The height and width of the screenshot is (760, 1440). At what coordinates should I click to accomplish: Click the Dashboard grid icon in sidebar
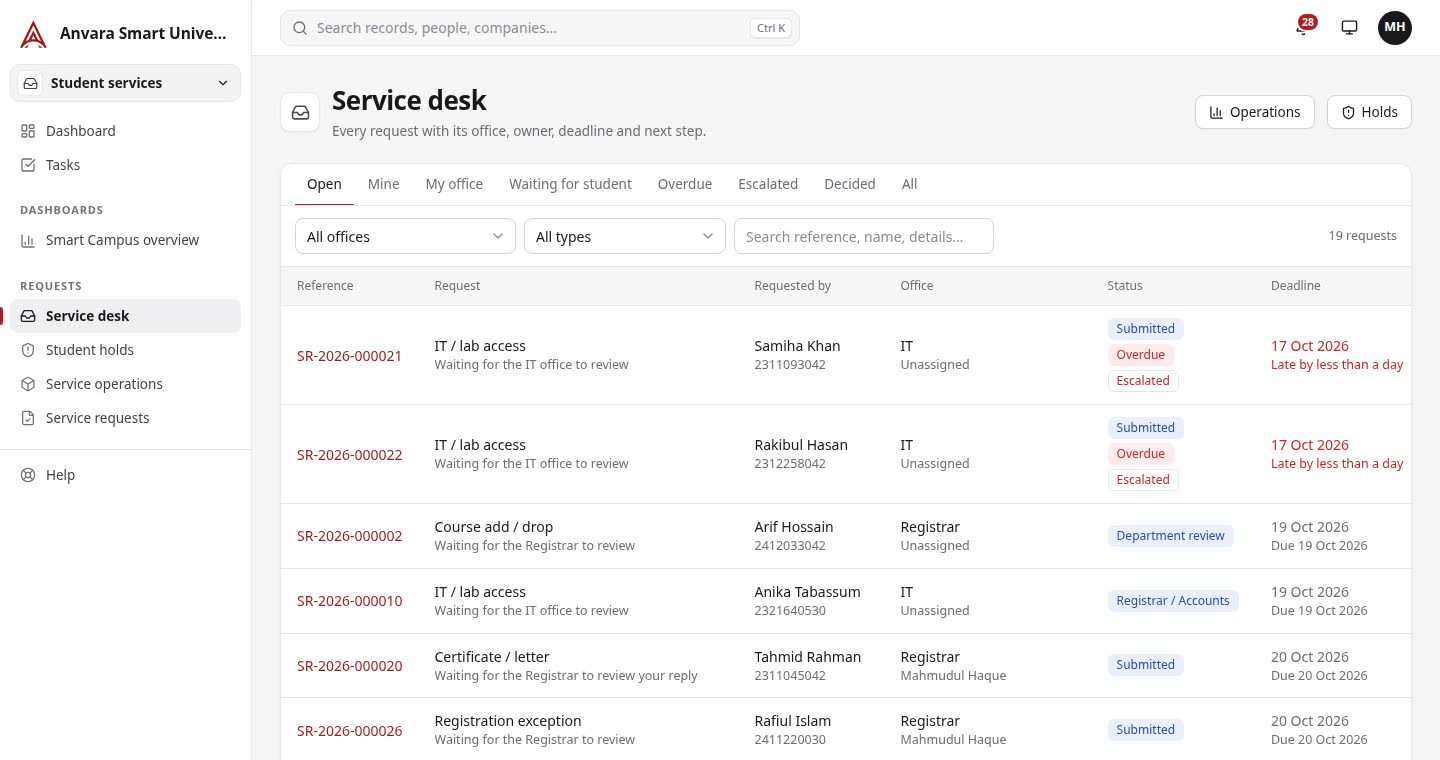(28, 131)
